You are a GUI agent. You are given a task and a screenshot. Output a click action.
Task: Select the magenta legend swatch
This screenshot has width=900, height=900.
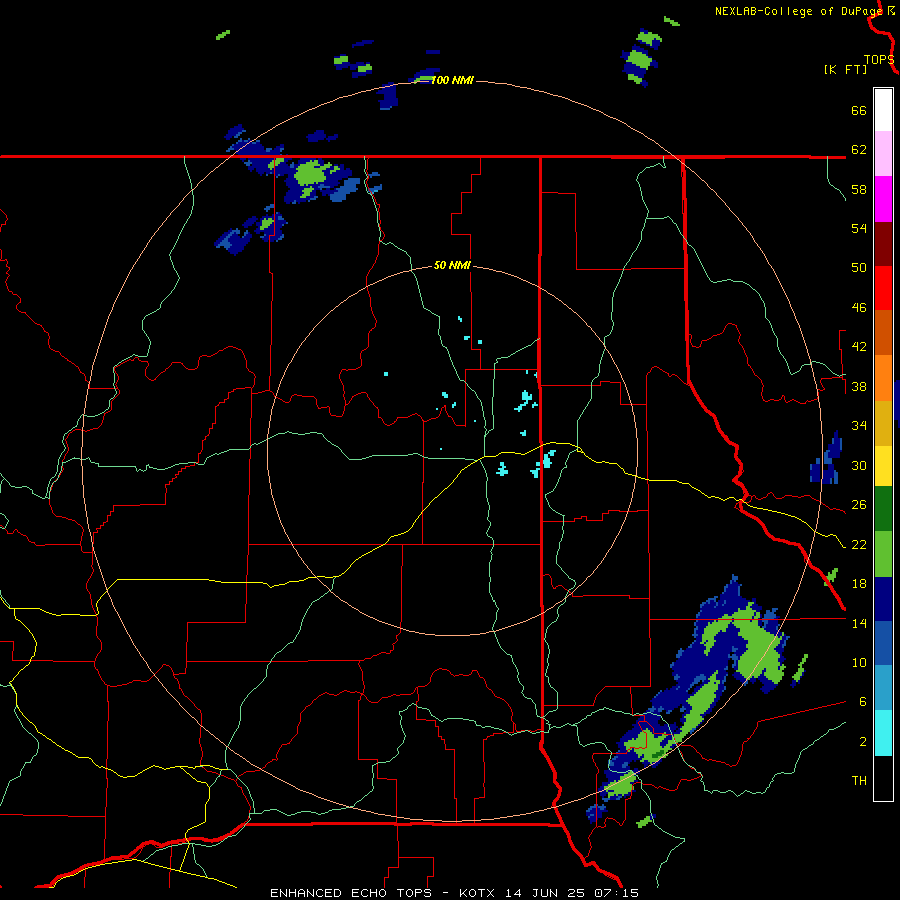click(x=883, y=199)
